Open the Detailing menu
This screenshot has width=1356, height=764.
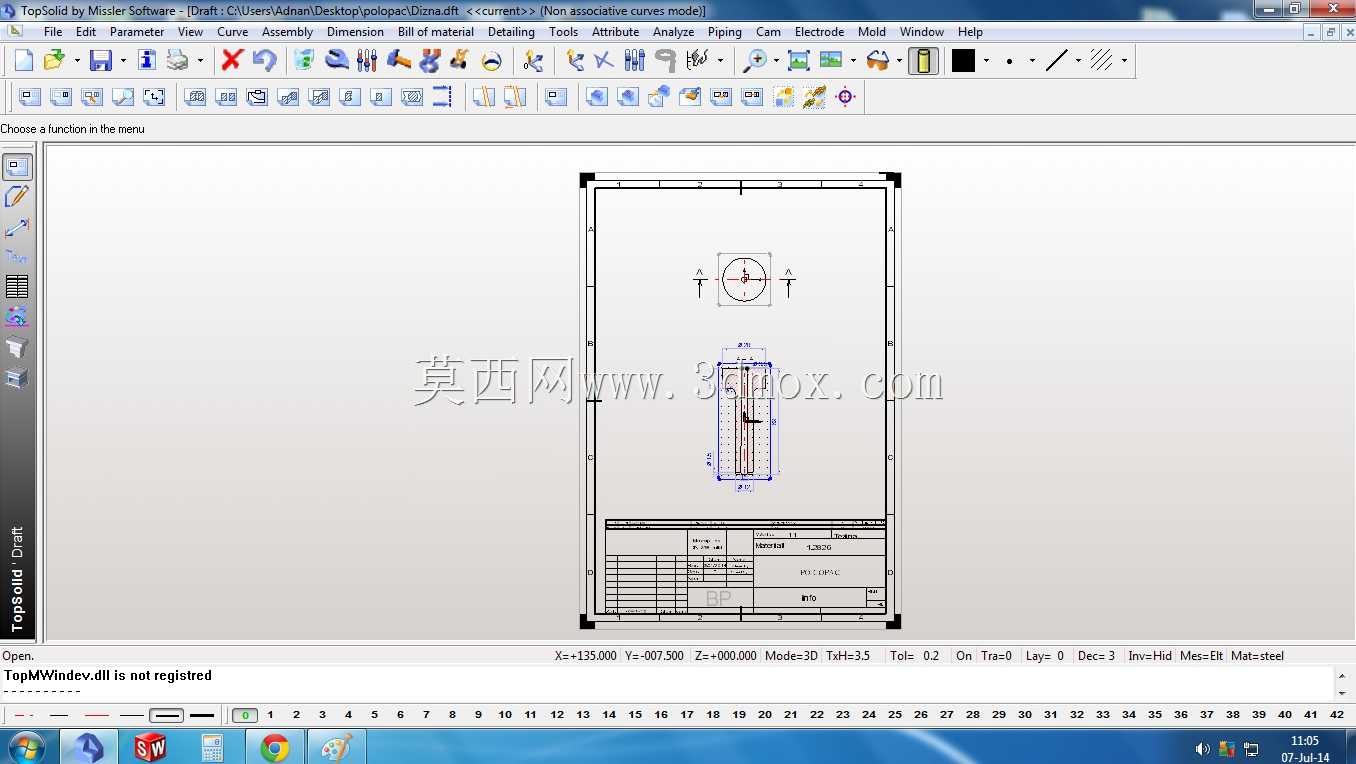coord(511,32)
